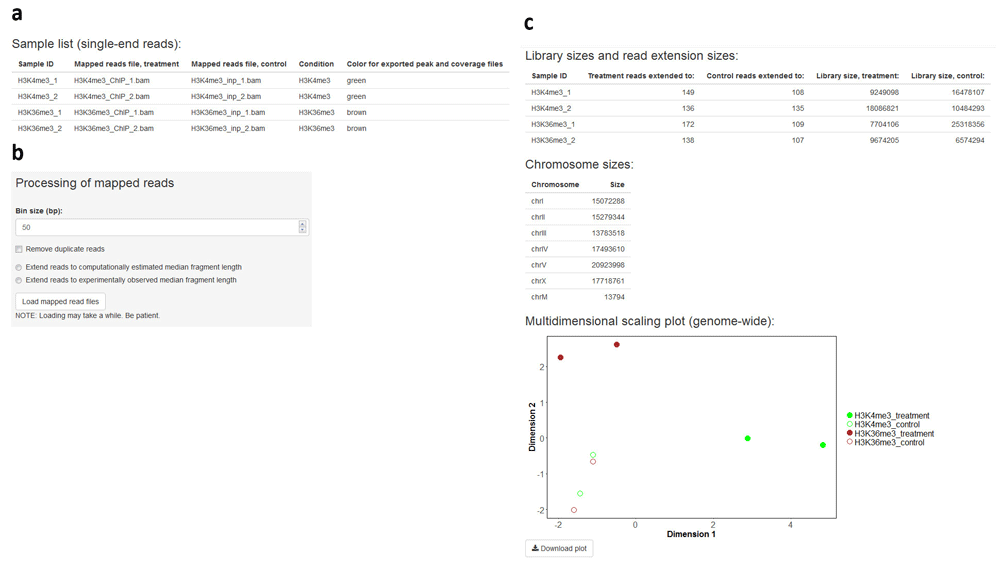Click the H3K4me3_inp_2.bam cell
1000x569 pixels.
(226, 97)
